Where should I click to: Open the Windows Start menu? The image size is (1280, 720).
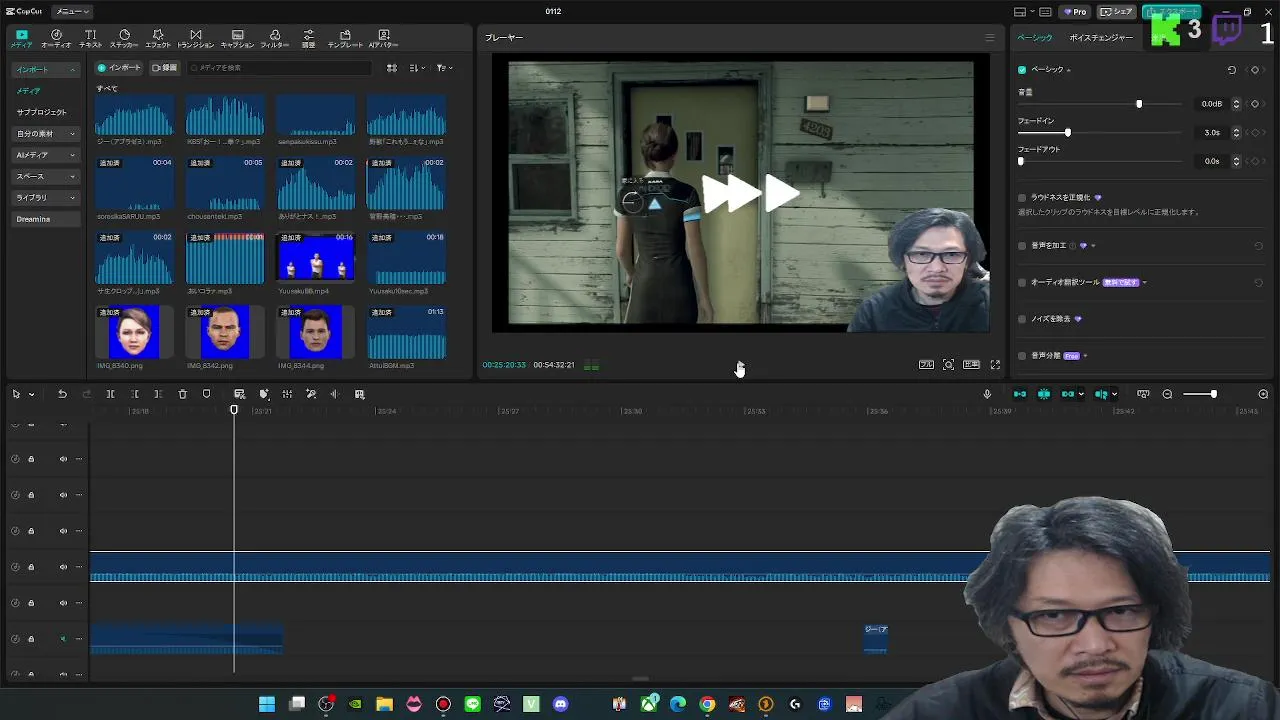[267, 704]
